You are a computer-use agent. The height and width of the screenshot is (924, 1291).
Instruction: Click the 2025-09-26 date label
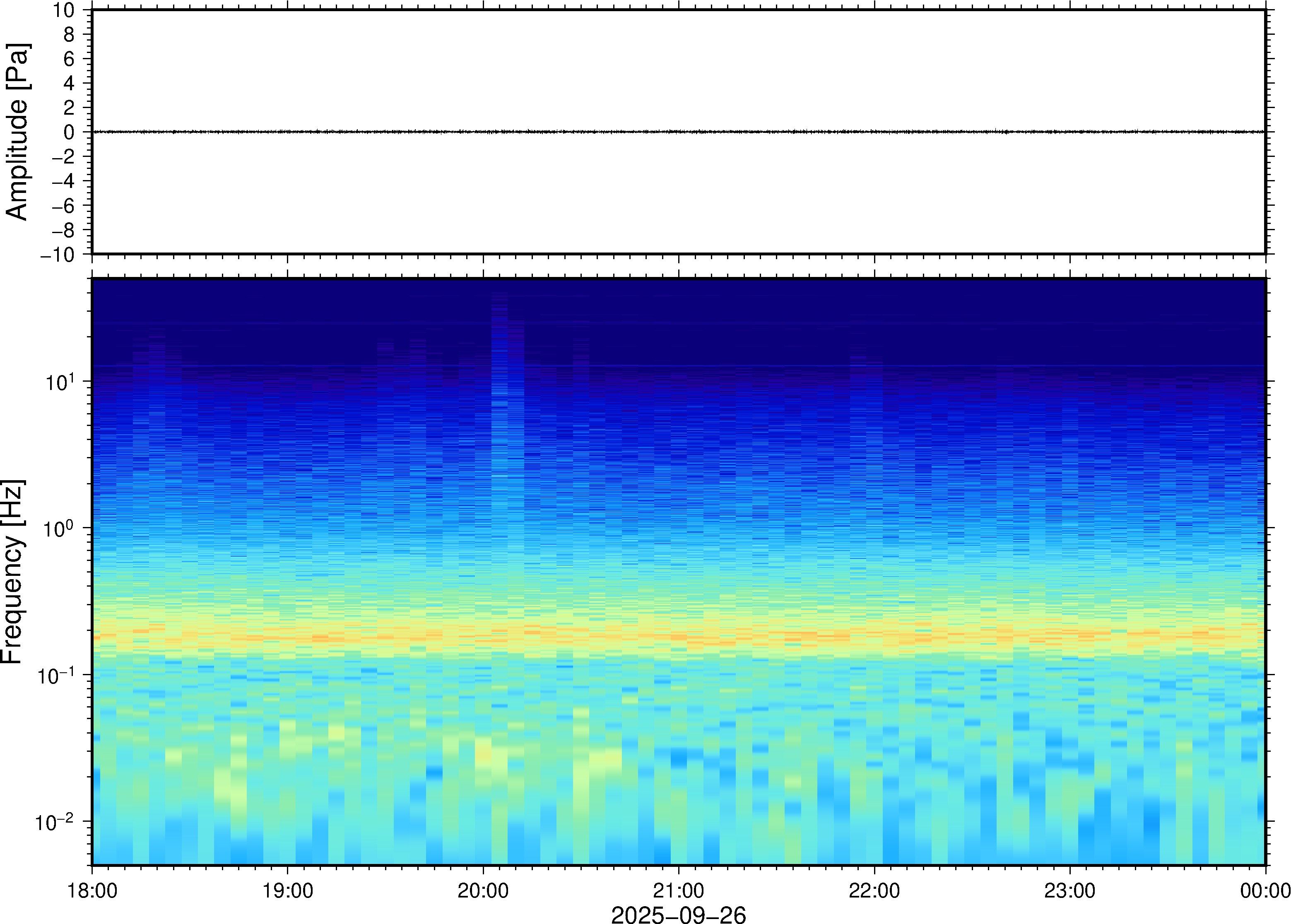coord(678,914)
